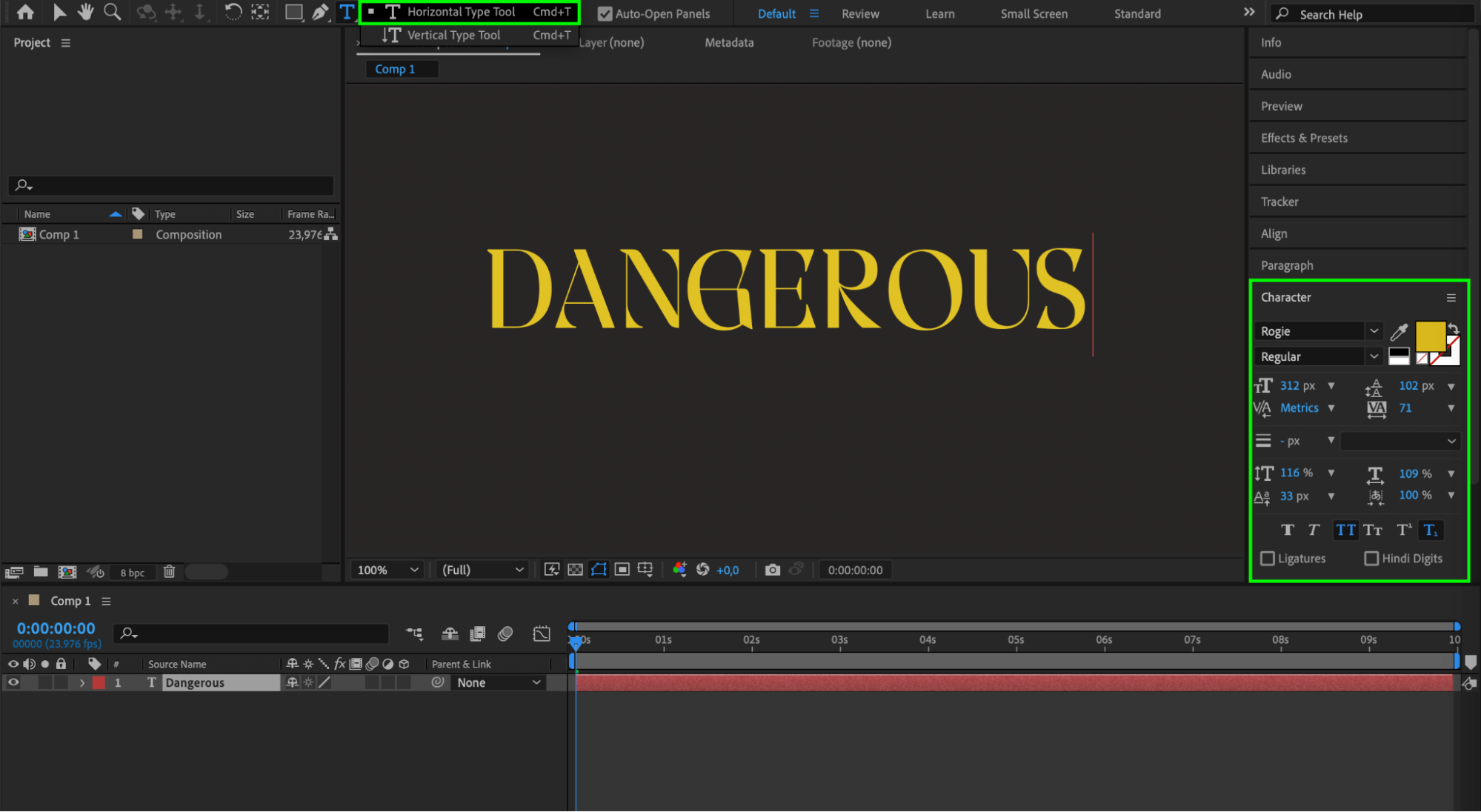Open the Effects & Presets panel
This screenshot has width=1481, height=812.
tap(1304, 138)
